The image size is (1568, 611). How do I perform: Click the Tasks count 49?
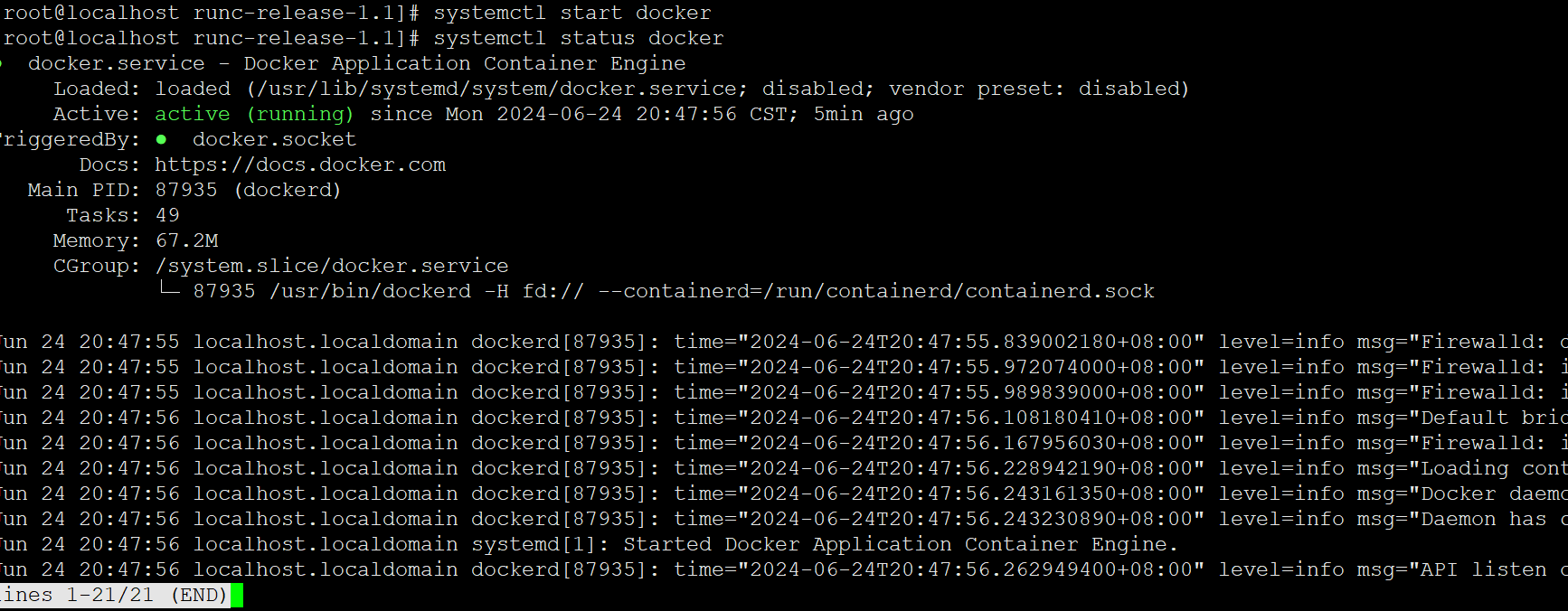[x=167, y=216]
